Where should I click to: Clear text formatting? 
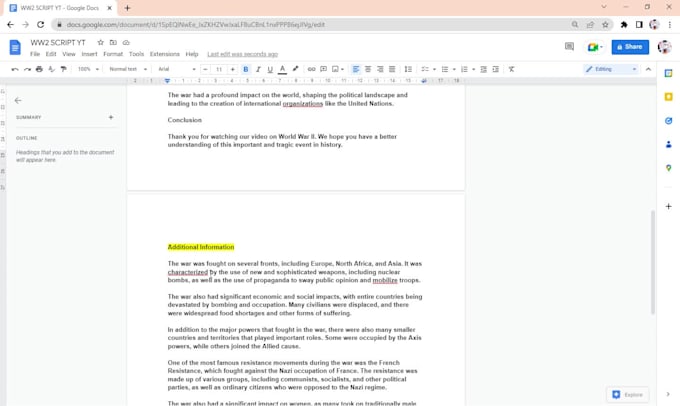pos(511,69)
